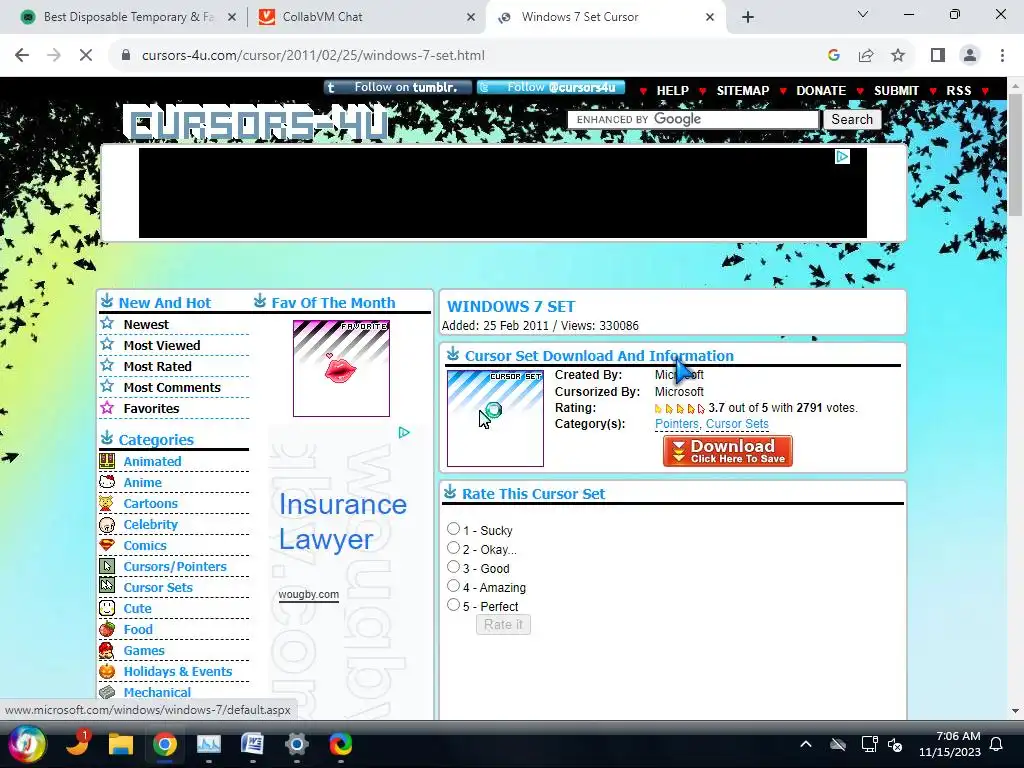Click the Cute smiley category icon
This screenshot has height=768, width=1024.
coord(107,608)
